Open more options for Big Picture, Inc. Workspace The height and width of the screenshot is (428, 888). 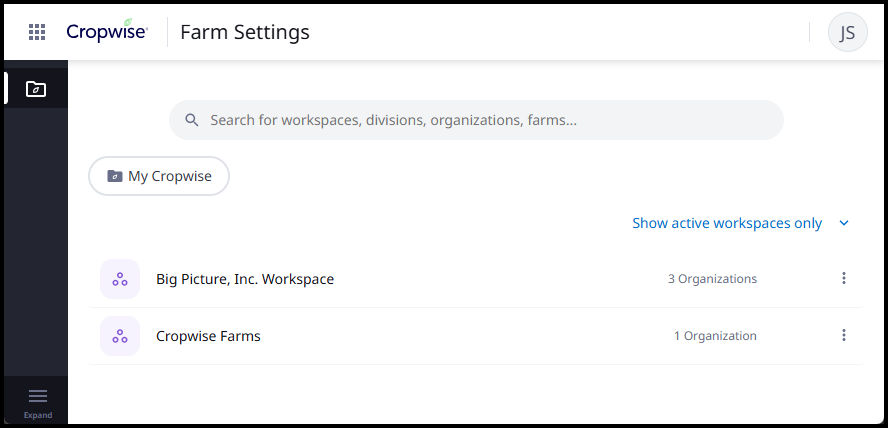(x=844, y=279)
